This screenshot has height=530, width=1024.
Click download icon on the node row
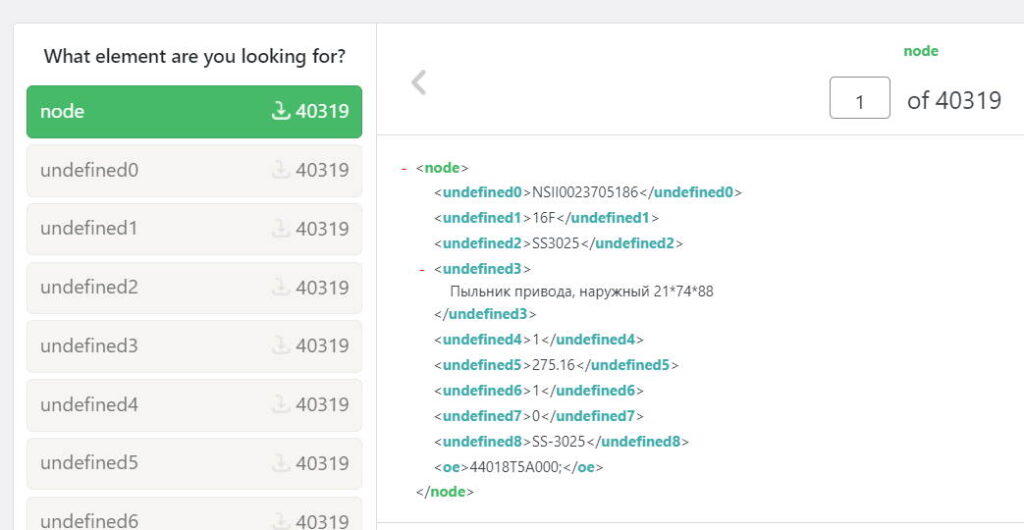click(281, 111)
